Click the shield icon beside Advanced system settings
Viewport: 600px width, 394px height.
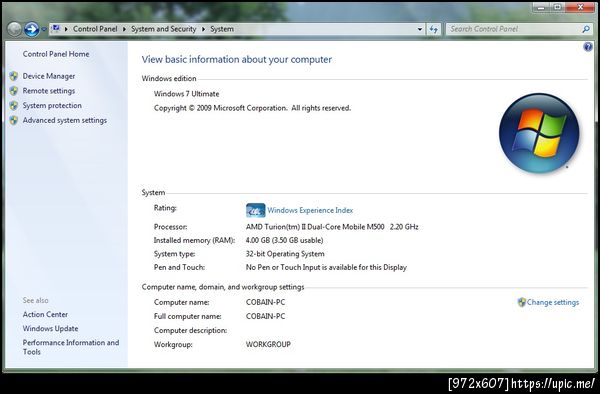[x=14, y=120]
